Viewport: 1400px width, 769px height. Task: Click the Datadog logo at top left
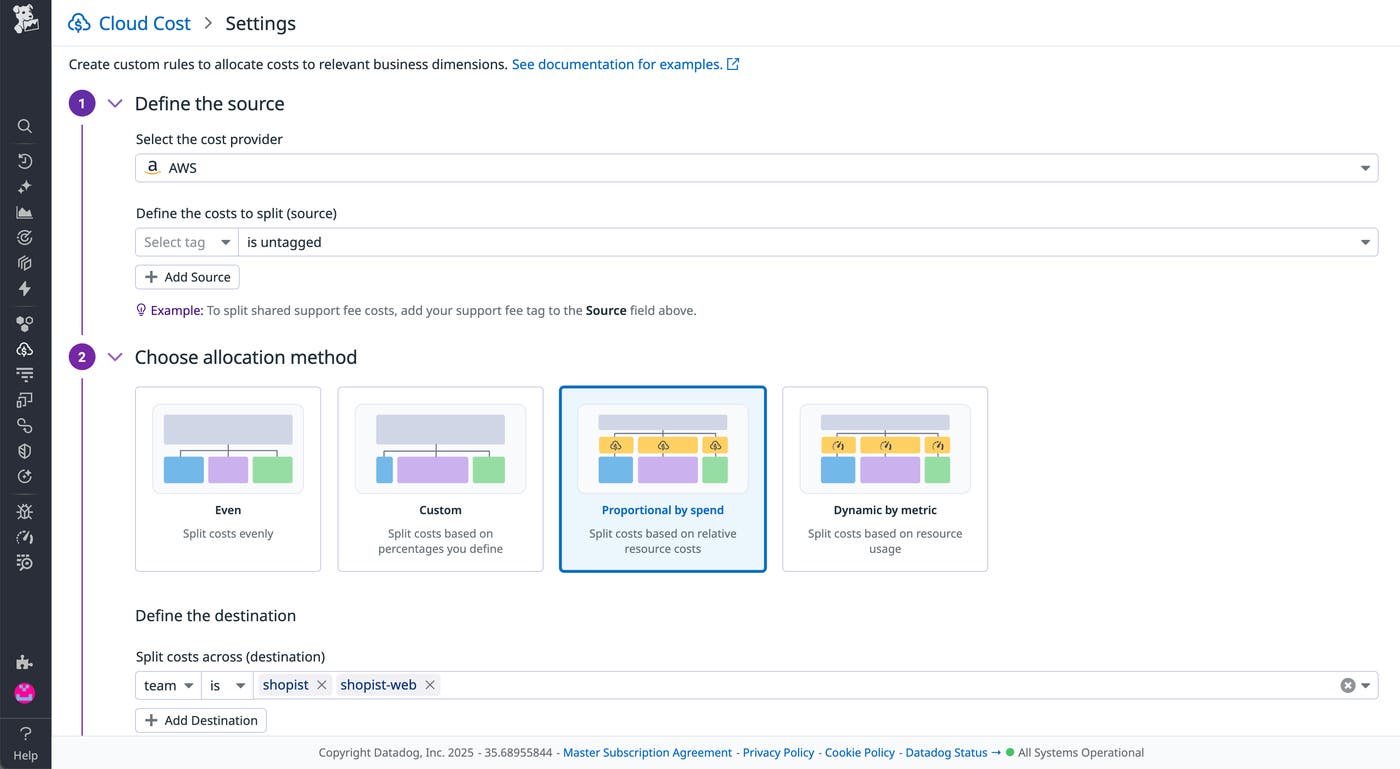(25, 18)
